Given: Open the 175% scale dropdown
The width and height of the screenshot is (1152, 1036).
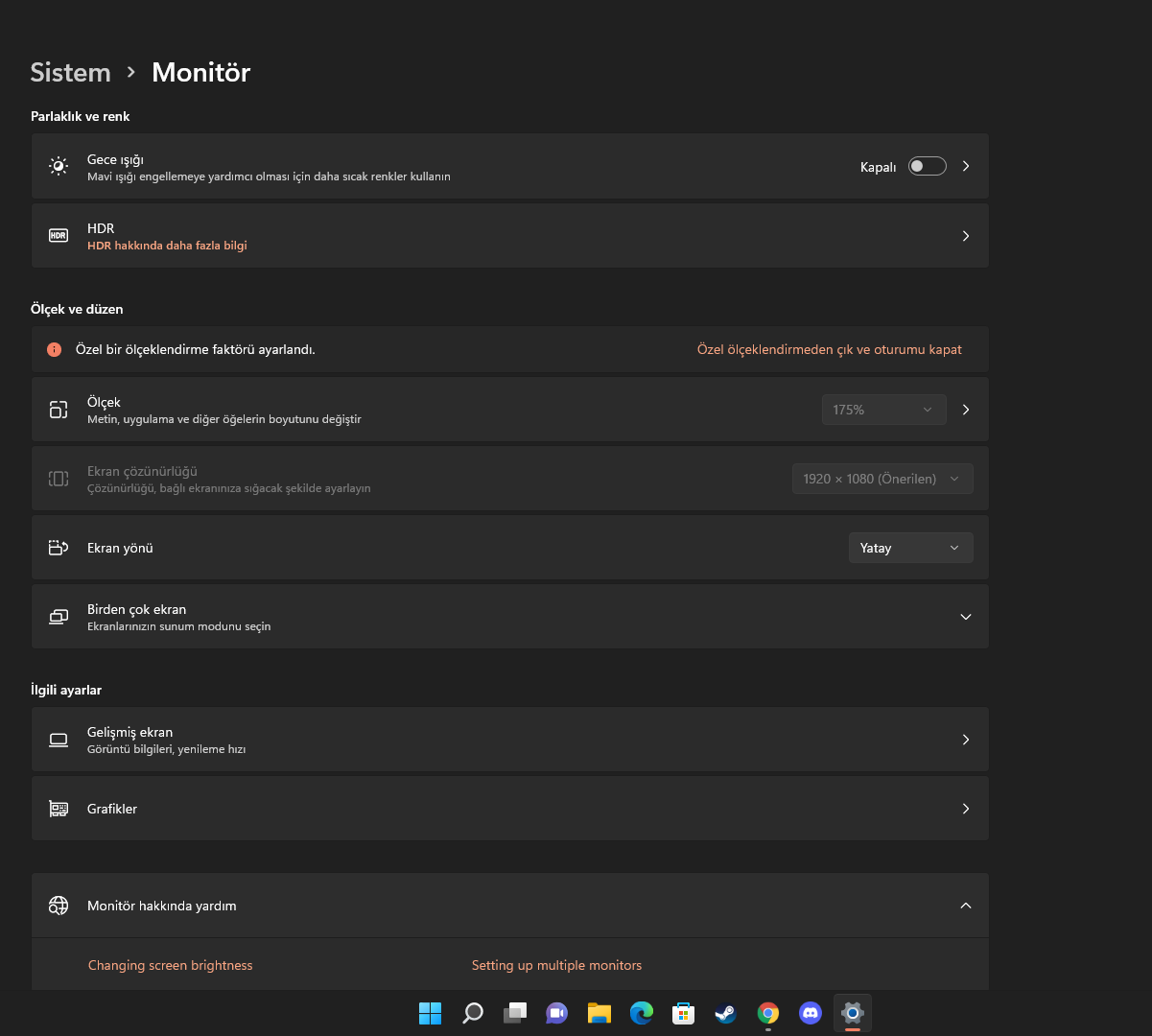Looking at the screenshot, I should [x=883, y=410].
